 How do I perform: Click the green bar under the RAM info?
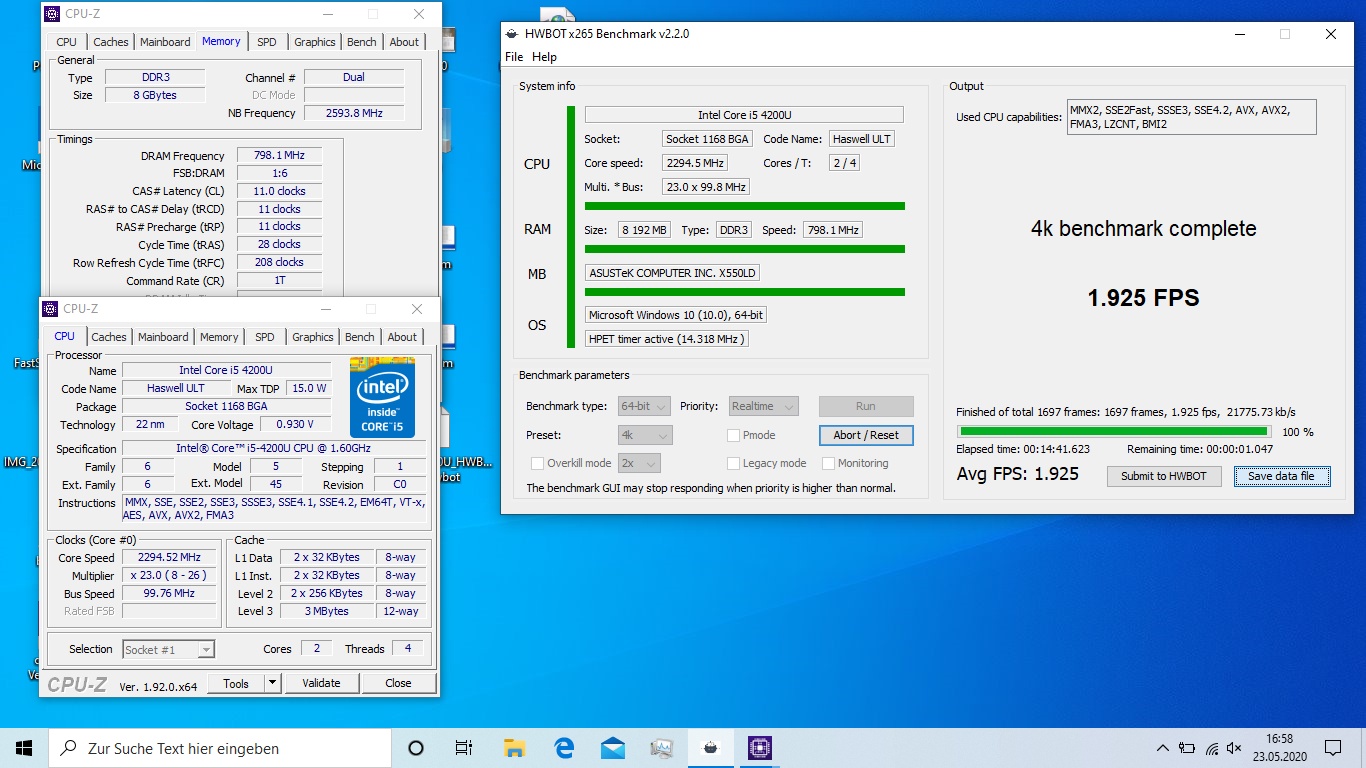pyautogui.click(x=745, y=249)
